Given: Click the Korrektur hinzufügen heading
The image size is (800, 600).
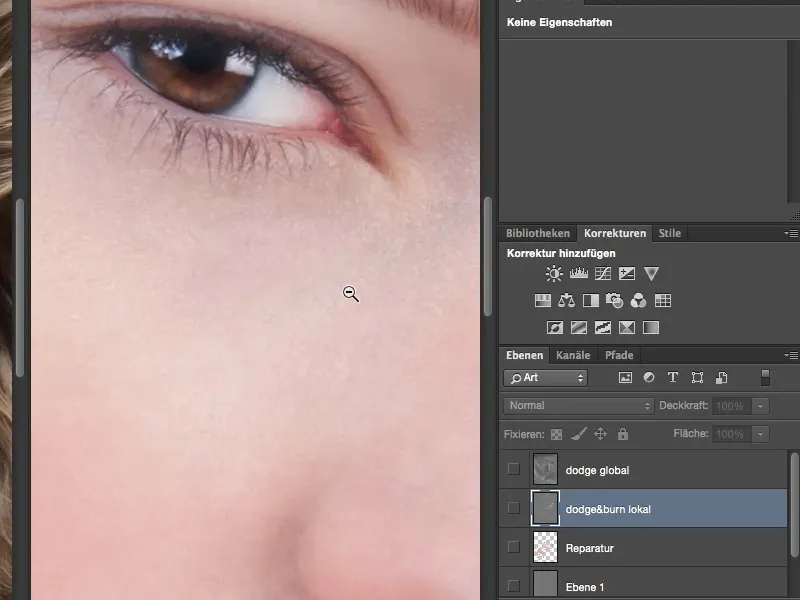Looking at the screenshot, I should click(x=560, y=253).
